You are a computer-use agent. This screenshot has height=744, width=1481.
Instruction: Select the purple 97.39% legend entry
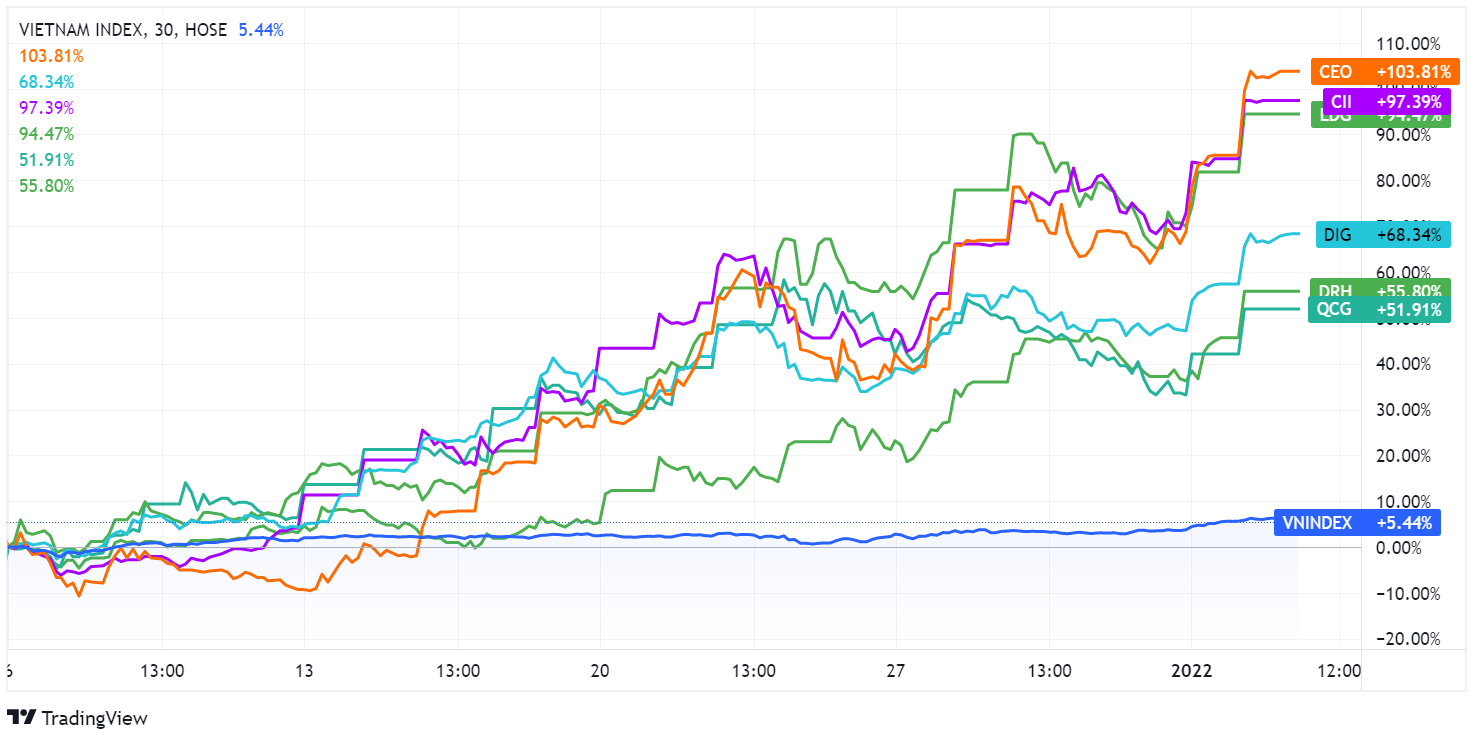(43, 108)
